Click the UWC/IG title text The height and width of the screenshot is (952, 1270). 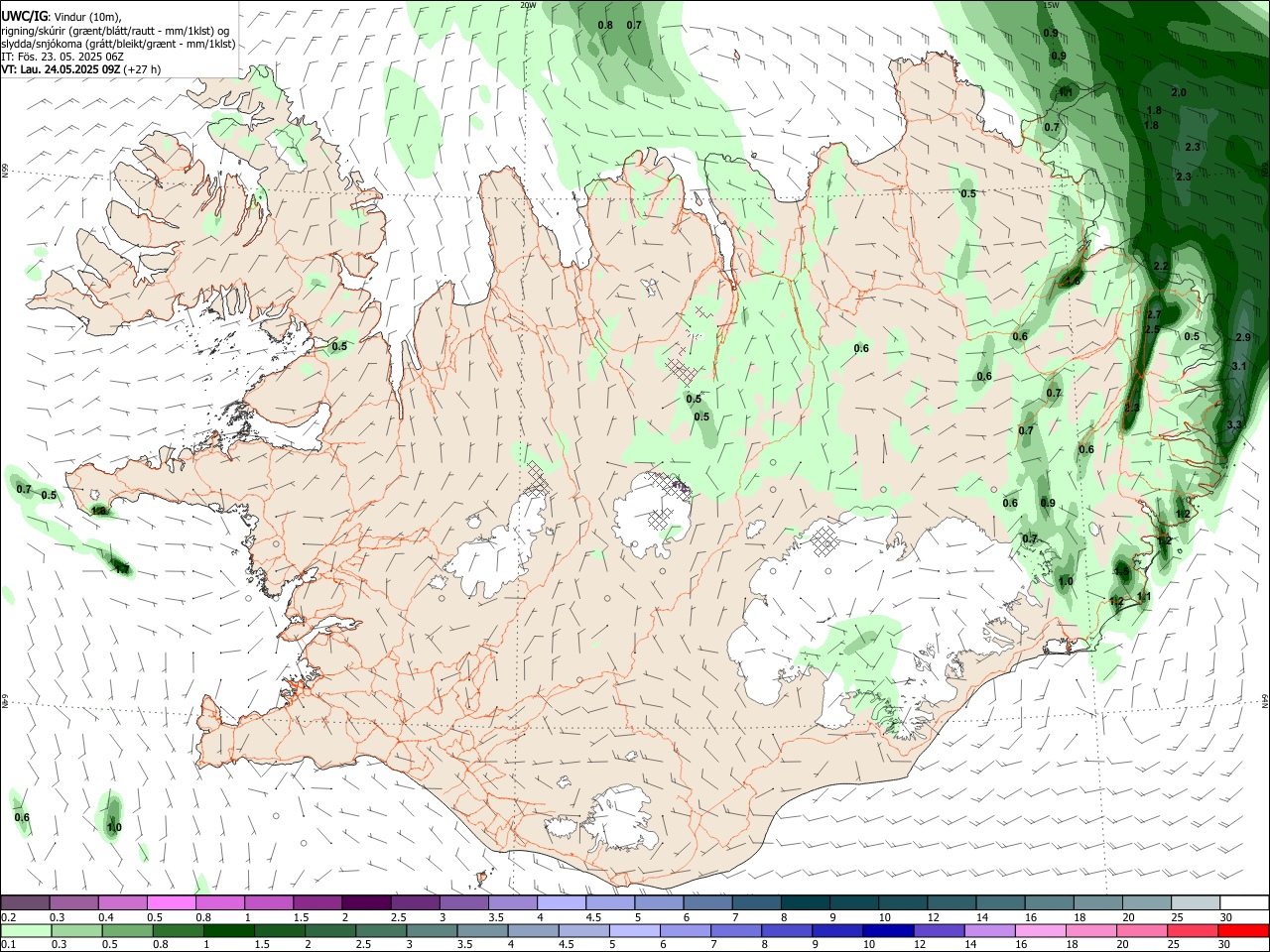point(24,16)
